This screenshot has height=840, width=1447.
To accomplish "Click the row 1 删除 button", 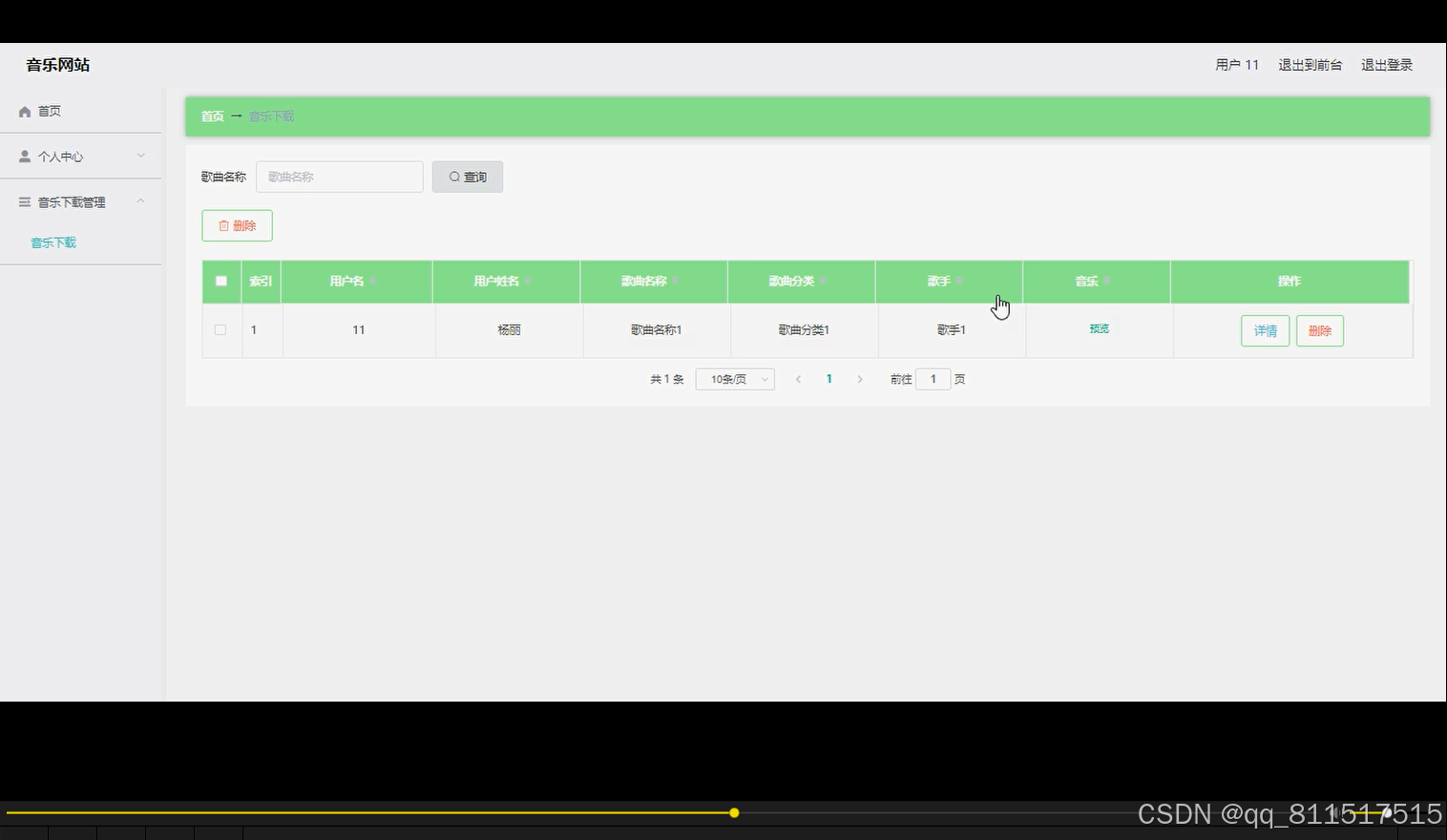I will pos(1320,331).
